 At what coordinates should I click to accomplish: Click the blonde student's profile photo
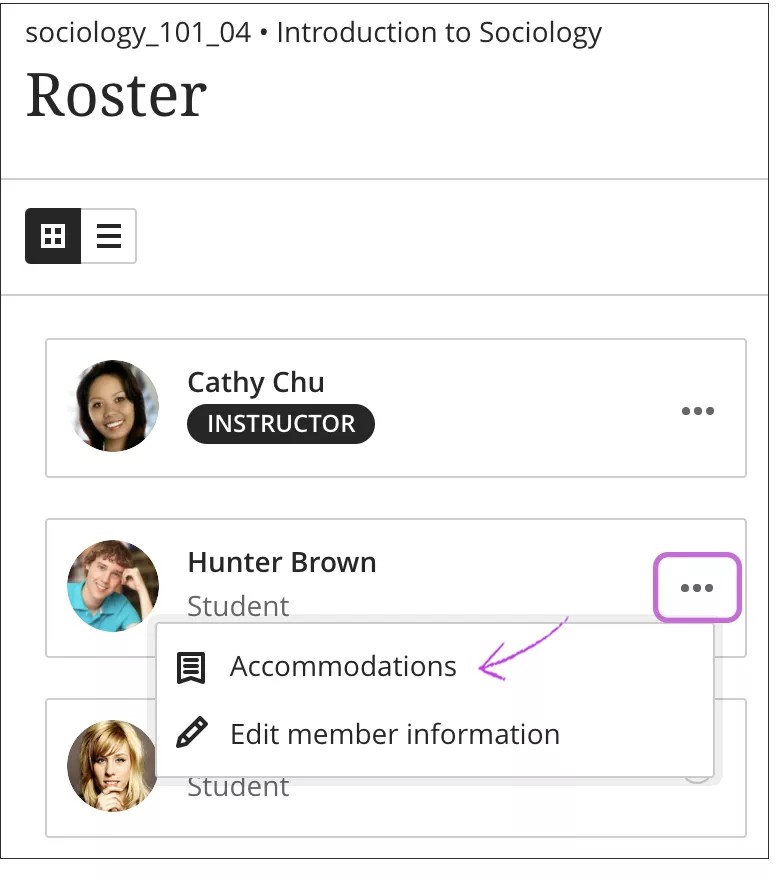113,766
